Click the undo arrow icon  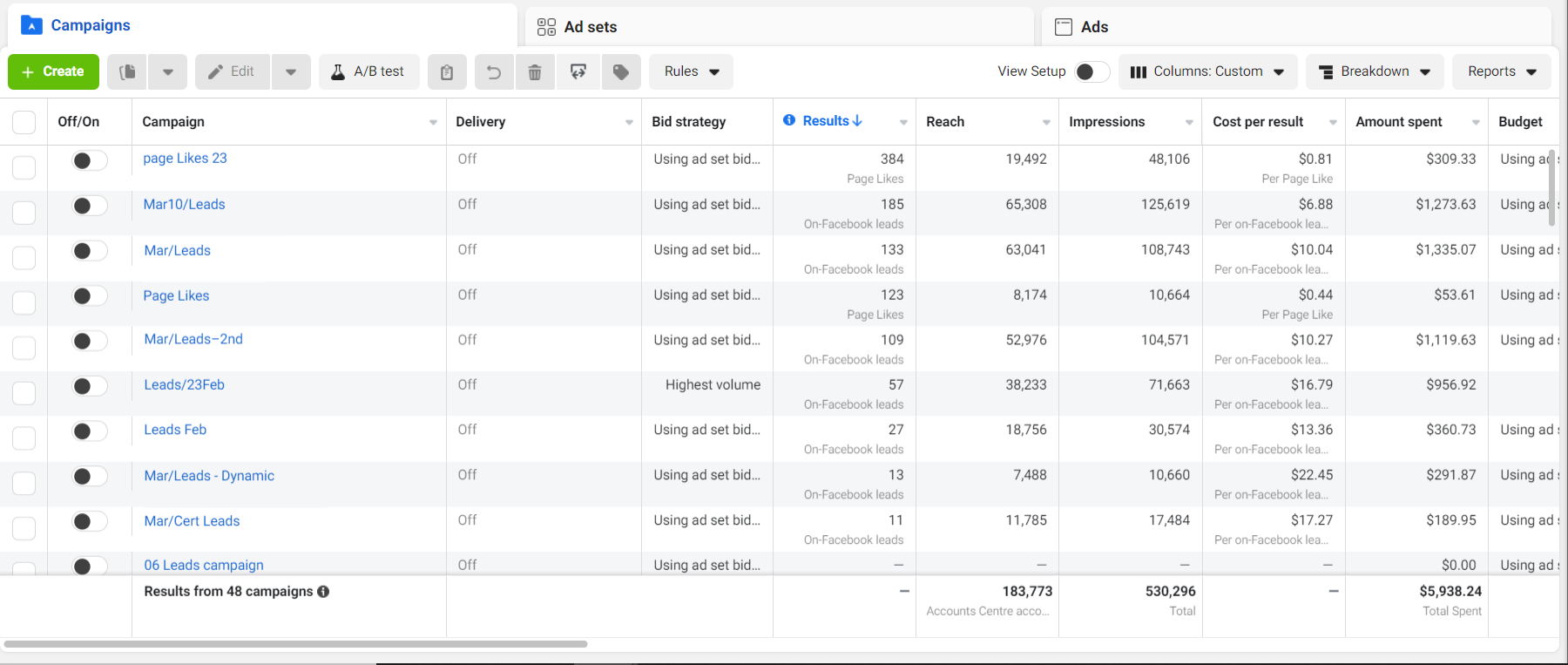[x=494, y=71]
